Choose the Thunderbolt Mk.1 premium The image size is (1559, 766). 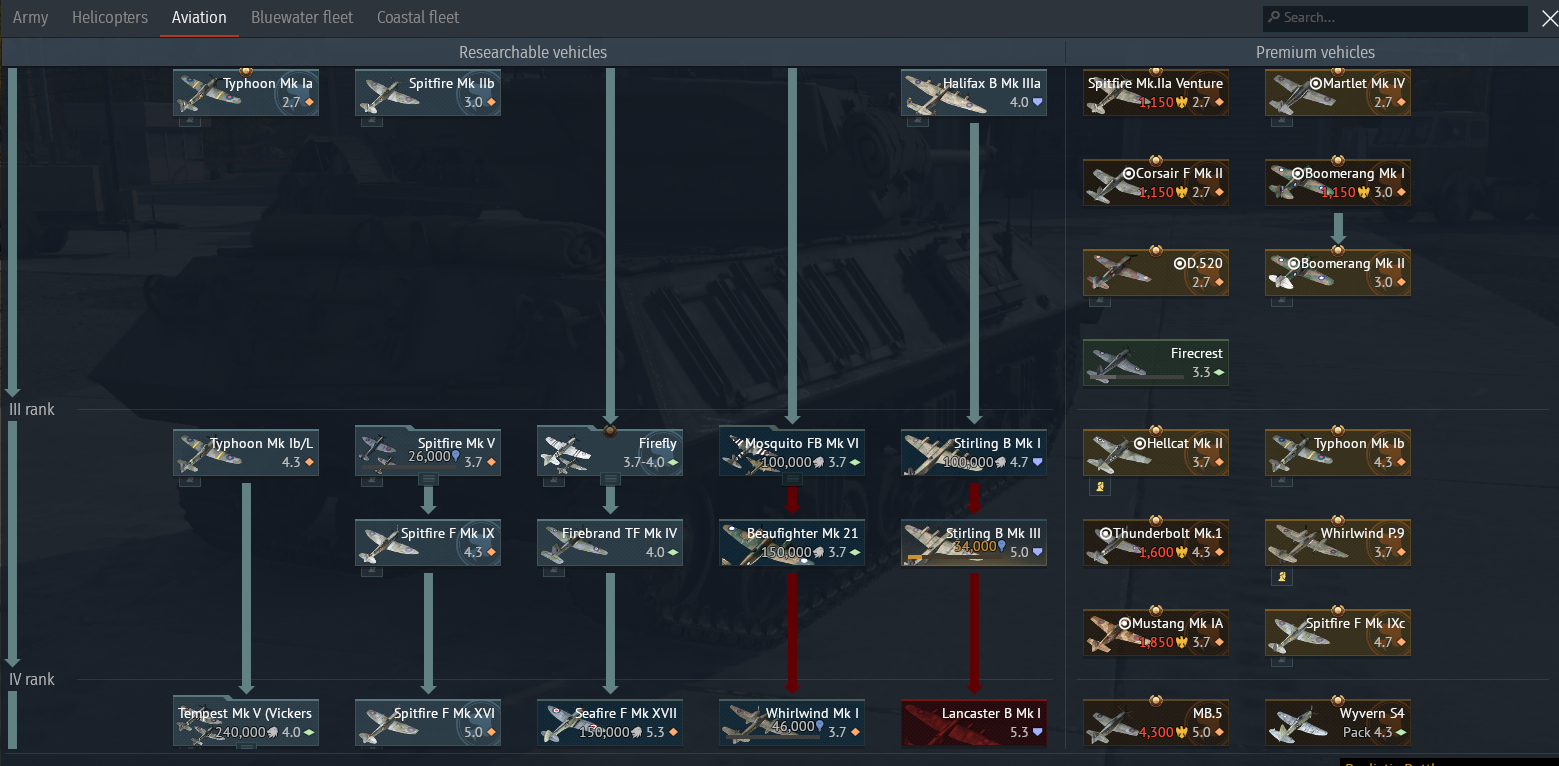coord(1156,542)
